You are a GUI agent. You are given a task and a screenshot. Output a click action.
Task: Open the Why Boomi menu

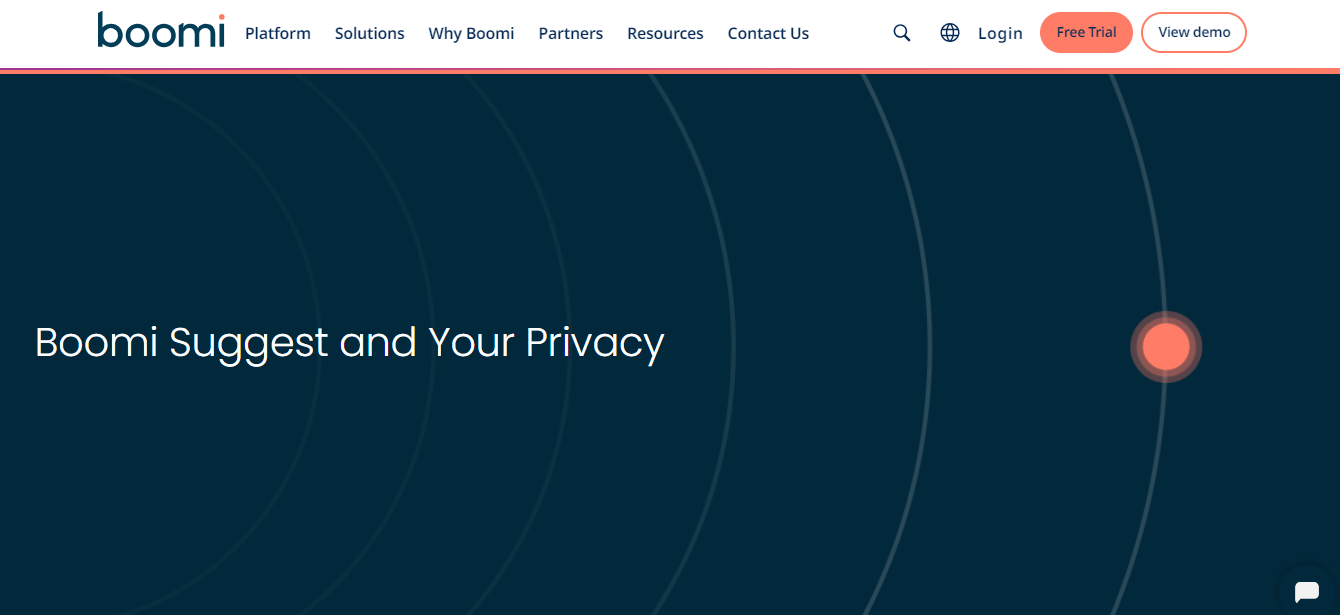click(x=472, y=33)
